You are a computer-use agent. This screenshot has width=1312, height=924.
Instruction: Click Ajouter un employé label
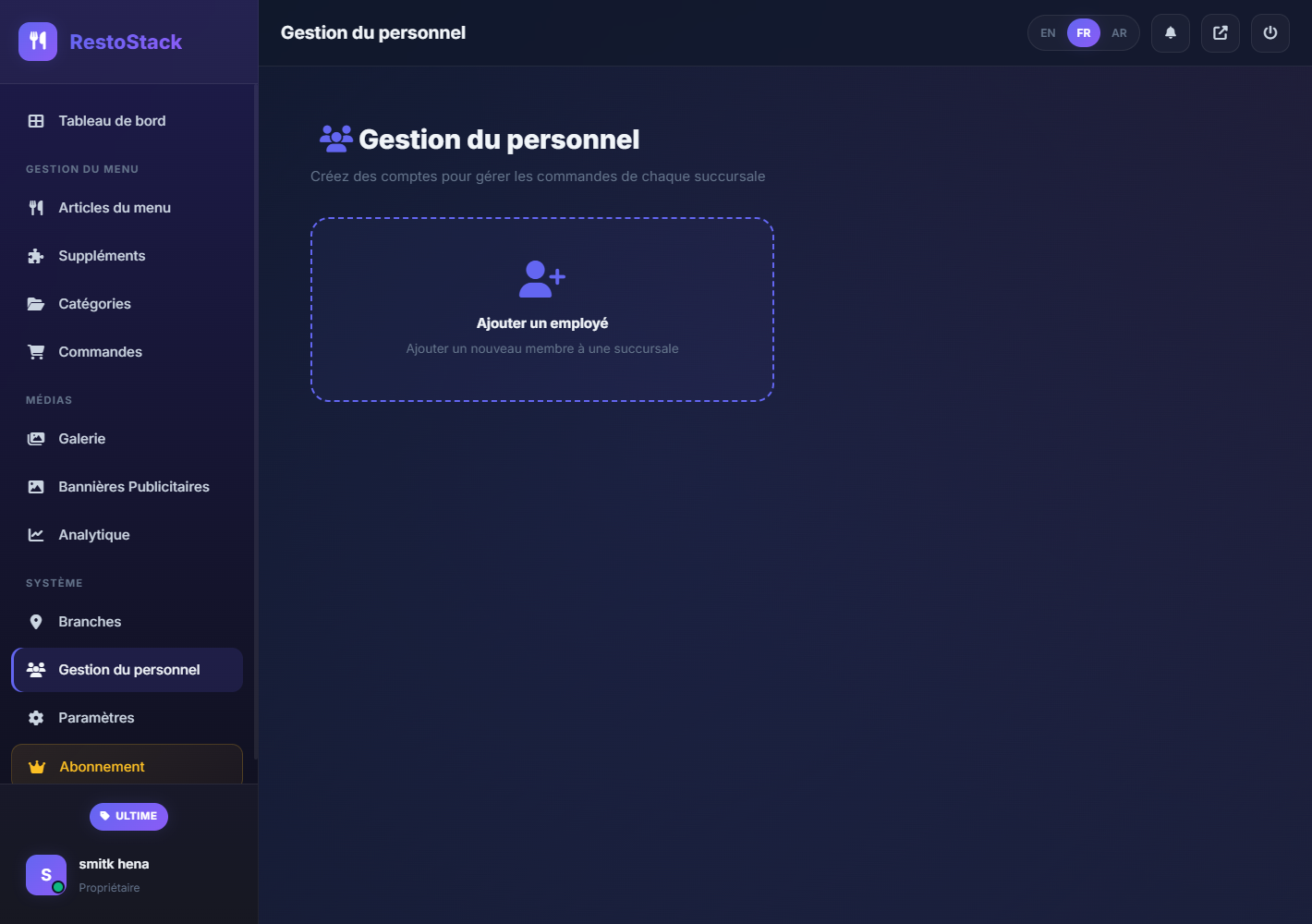pyautogui.click(x=542, y=323)
